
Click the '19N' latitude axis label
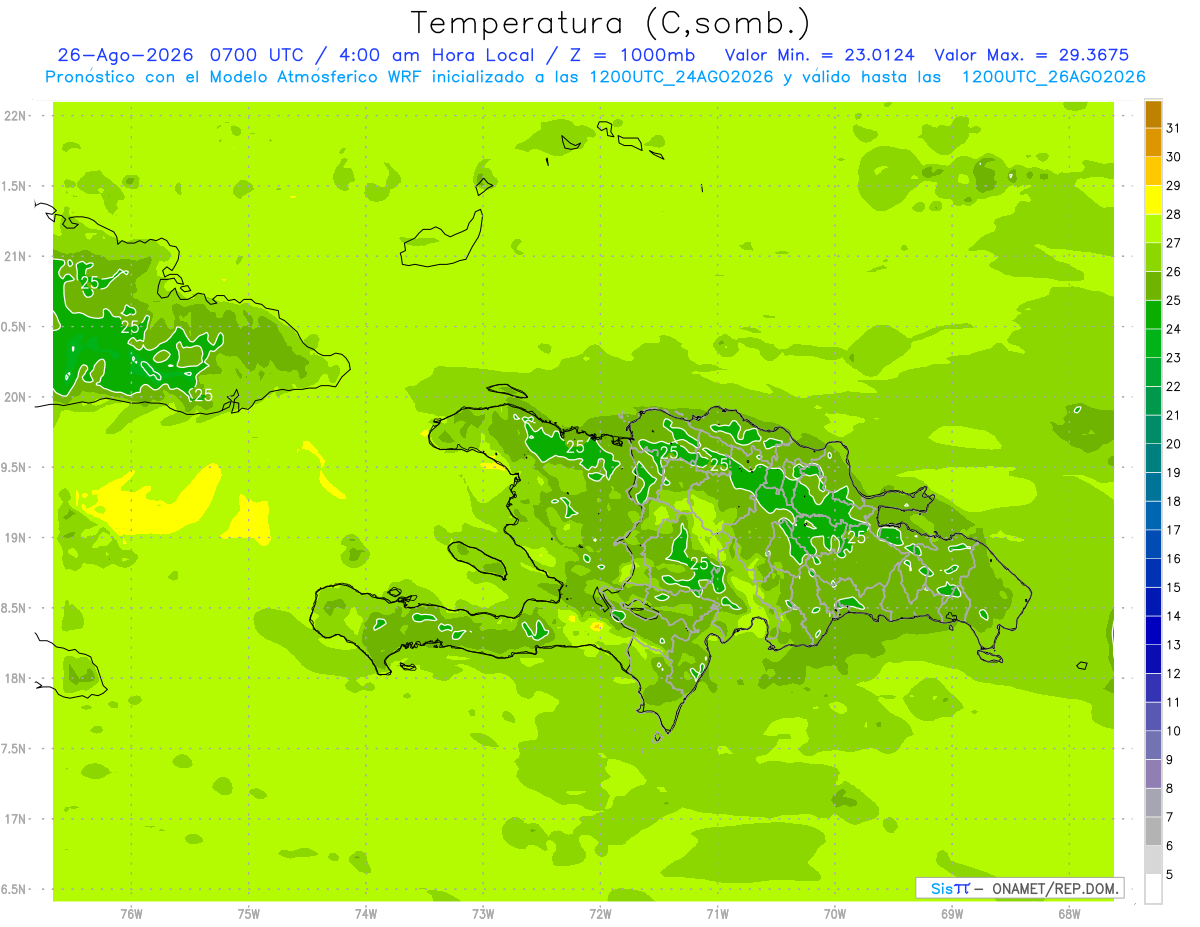[15, 538]
